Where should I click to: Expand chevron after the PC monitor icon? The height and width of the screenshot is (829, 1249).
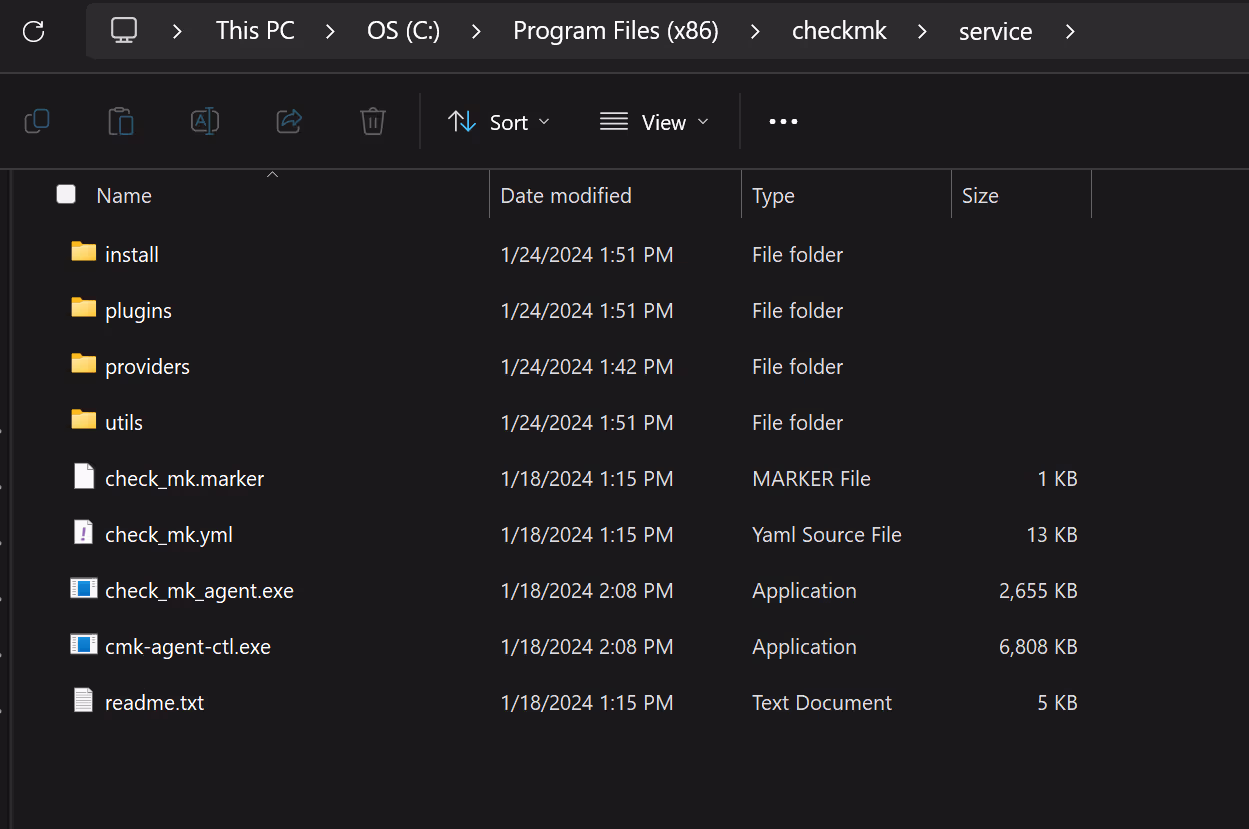tap(177, 31)
